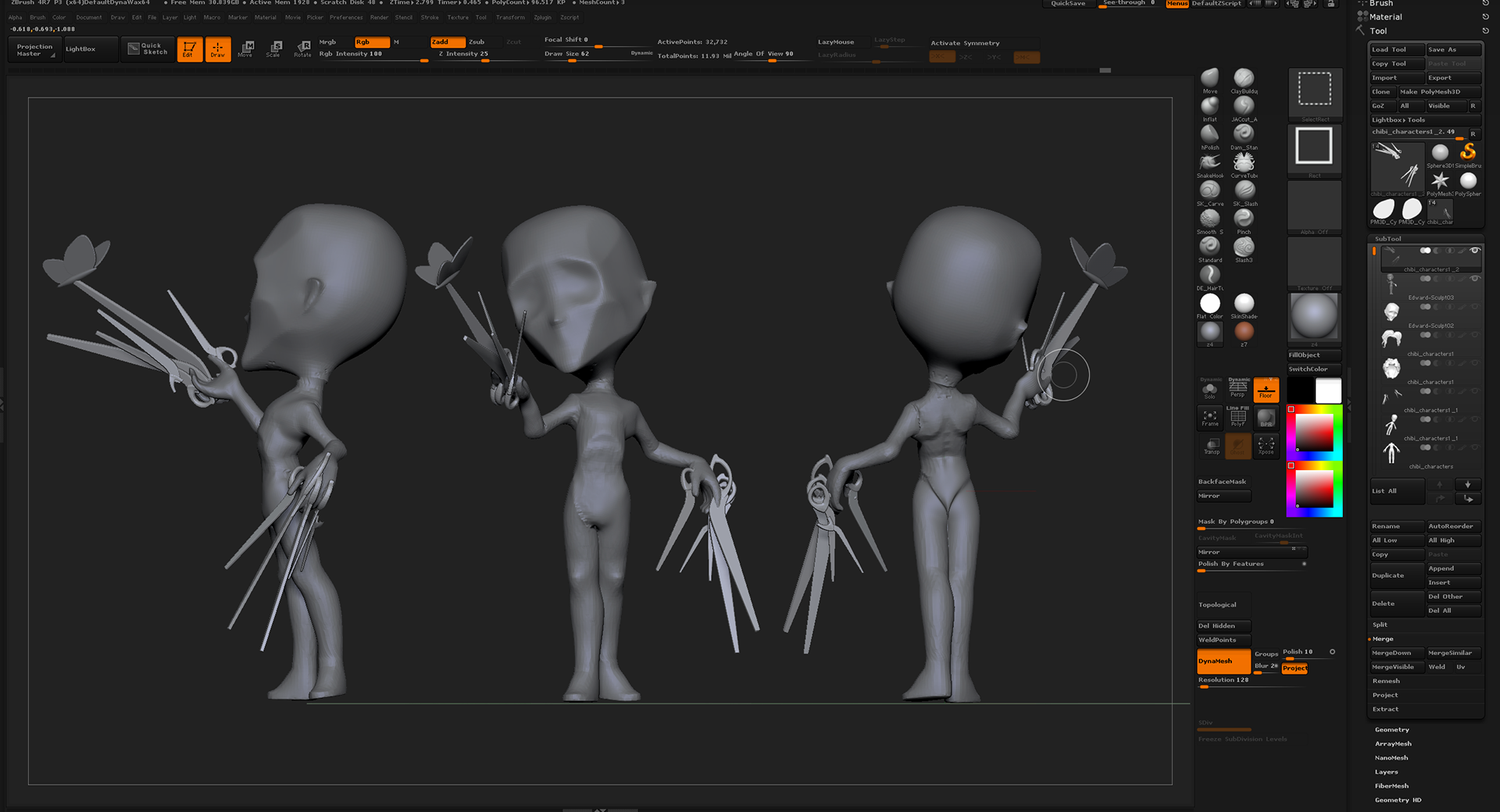Switch to Scale transform mode
Viewport: 1500px width, 812px height.
tap(274, 49)
